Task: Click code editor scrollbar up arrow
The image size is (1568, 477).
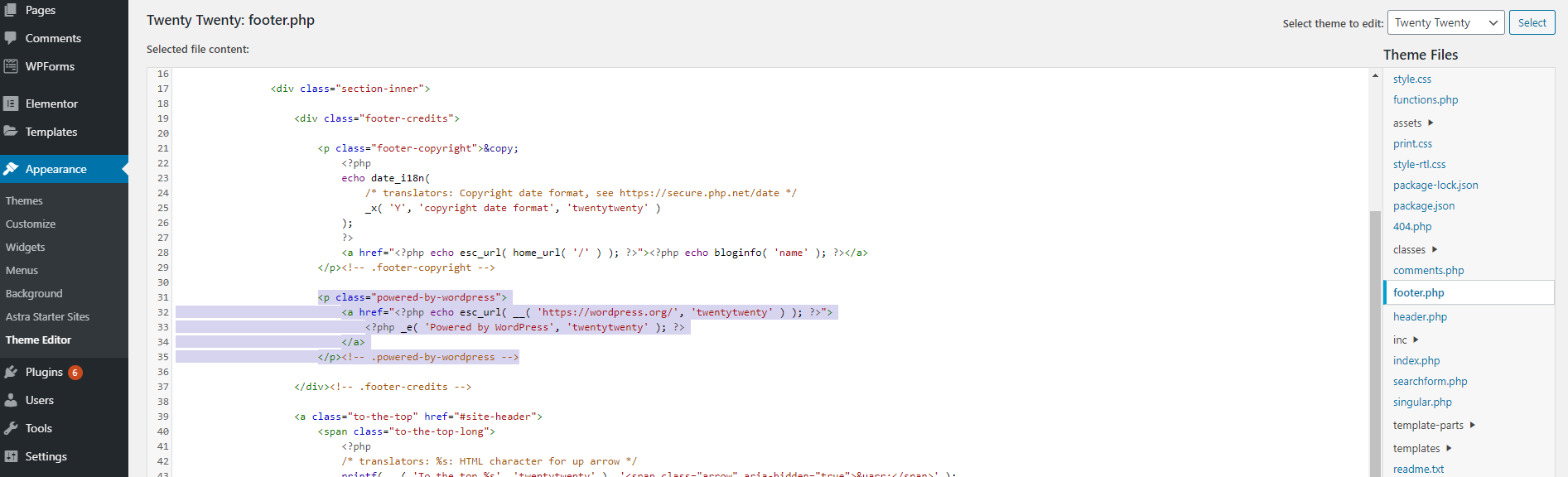Action: pyautogui.click(x=1375, y=75)
